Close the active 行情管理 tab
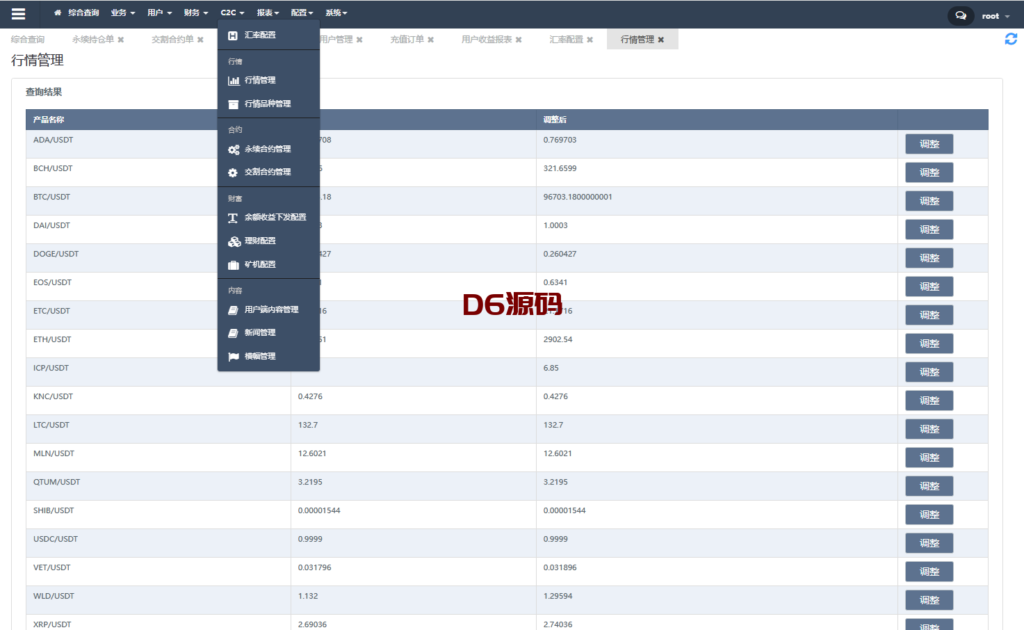Screen dimensions: 1024x630 click(x=661, y=40)
